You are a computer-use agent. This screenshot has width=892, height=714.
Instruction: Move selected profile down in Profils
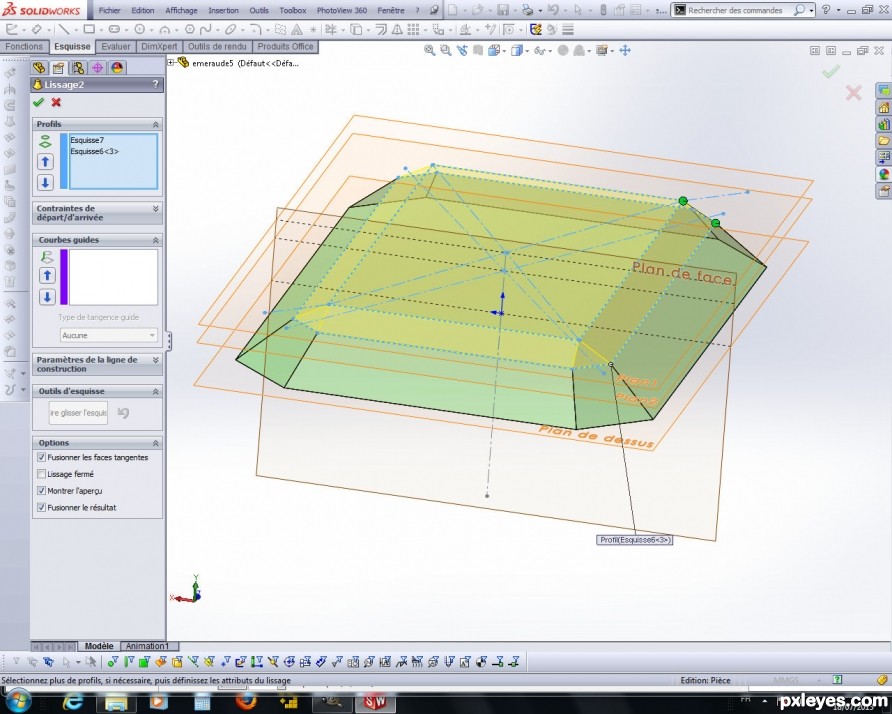pyautogui.click(x=46, y=183)
